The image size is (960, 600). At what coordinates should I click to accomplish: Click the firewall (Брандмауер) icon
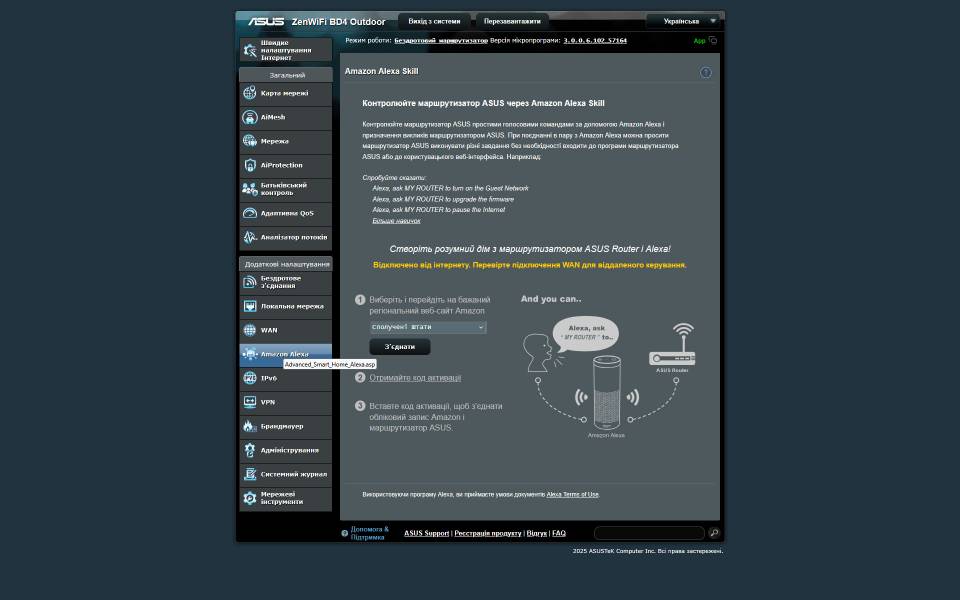250,426
